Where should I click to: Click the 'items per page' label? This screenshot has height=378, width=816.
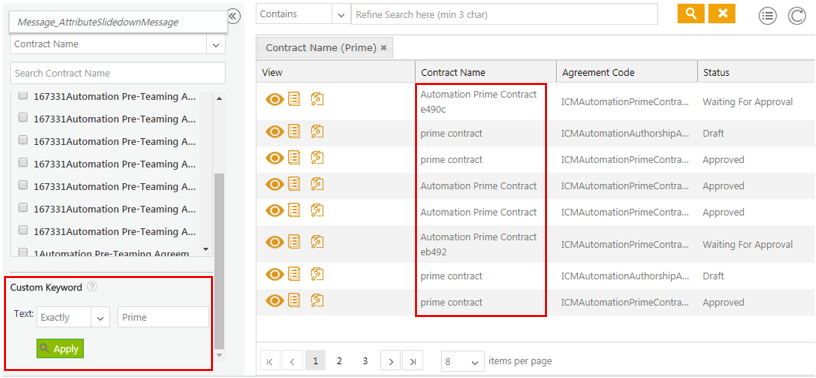[x=520, y=360]
